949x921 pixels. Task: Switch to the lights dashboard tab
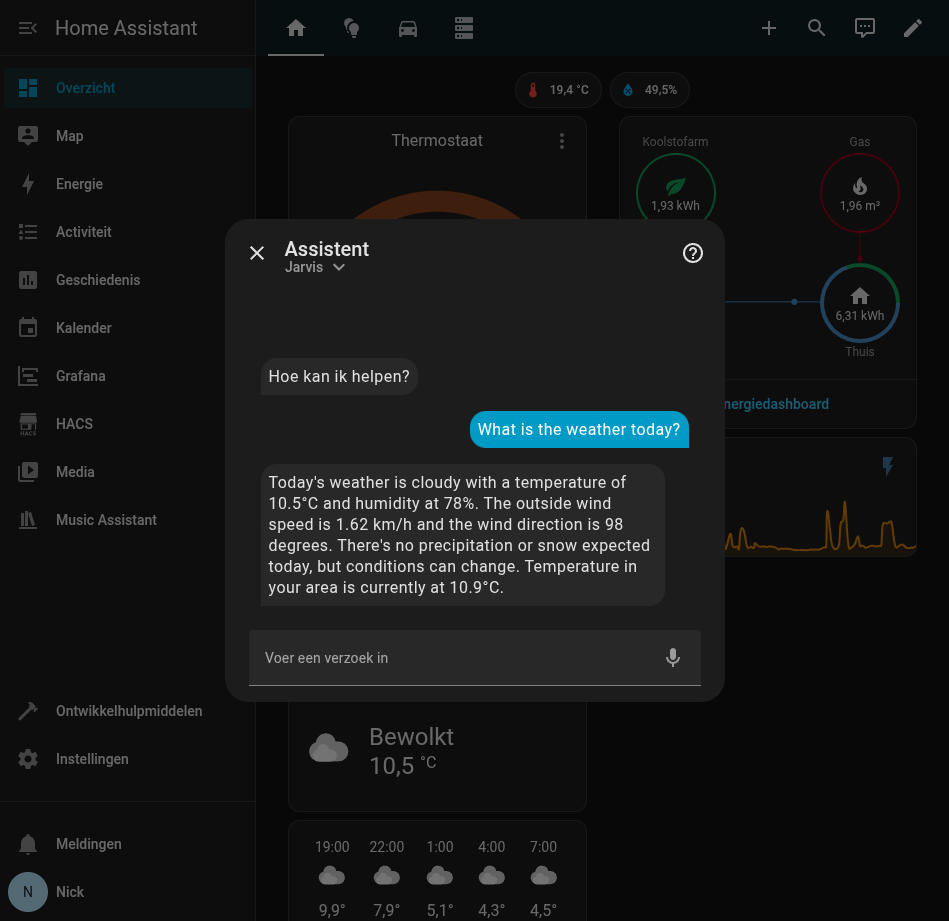352,28
